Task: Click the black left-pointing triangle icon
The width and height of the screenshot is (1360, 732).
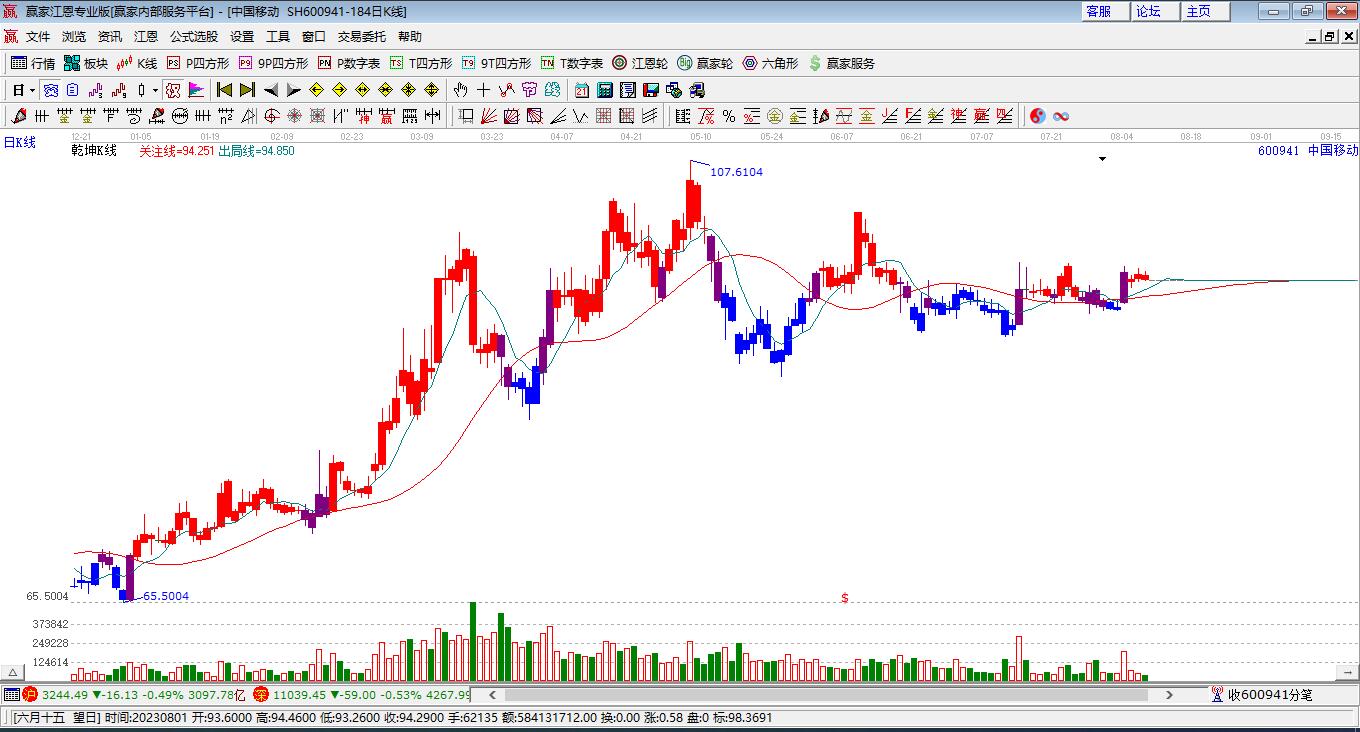Action: tap(270, 90)
